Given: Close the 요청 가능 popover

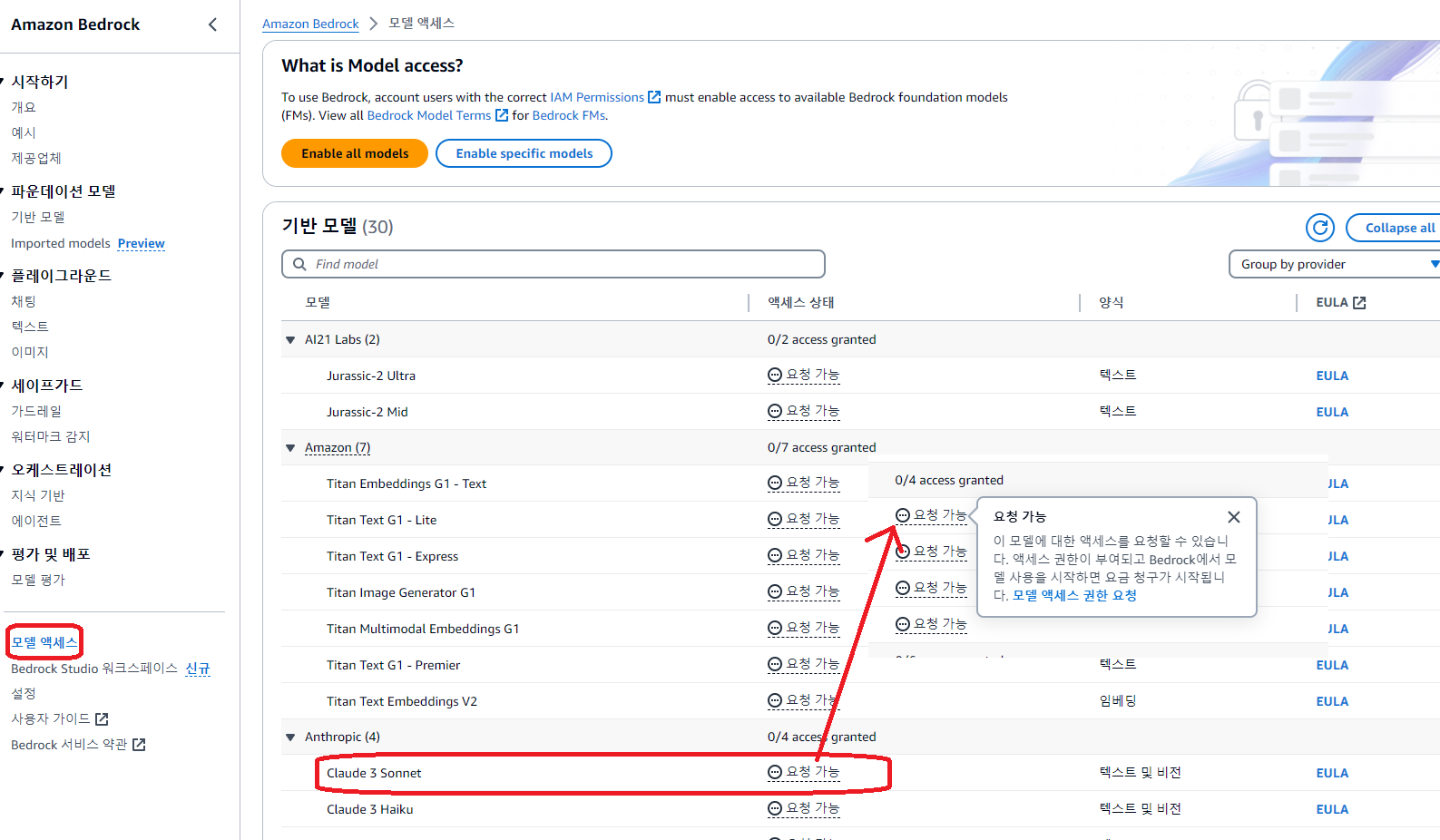Looking at the screenshot, I should tap(1233, 517).
